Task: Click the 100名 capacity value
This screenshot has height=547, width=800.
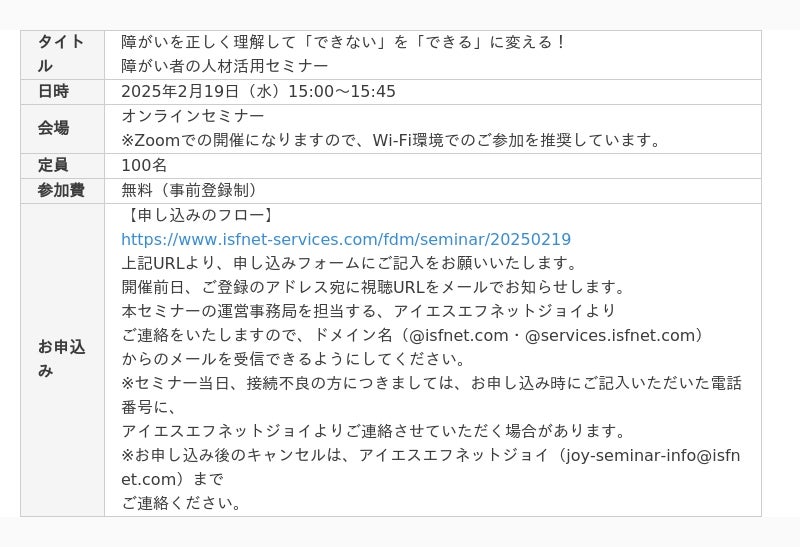Action: [x=144, y=165]
